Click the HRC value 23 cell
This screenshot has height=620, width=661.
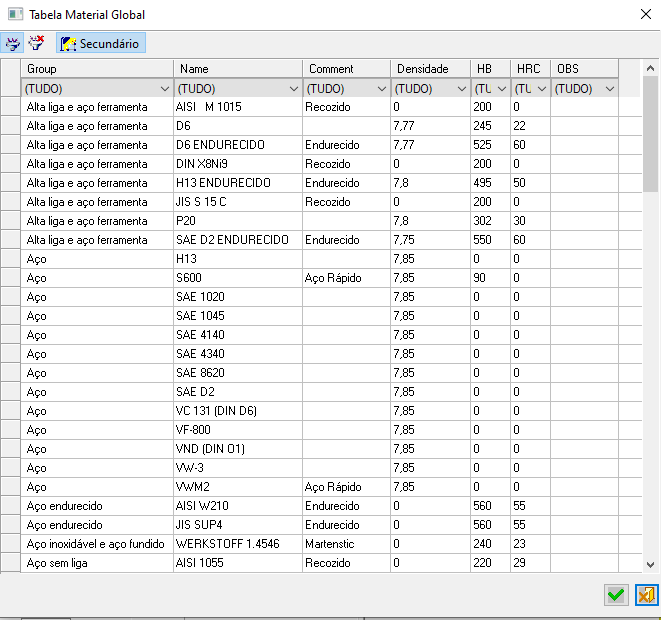(x=531, y=544)
